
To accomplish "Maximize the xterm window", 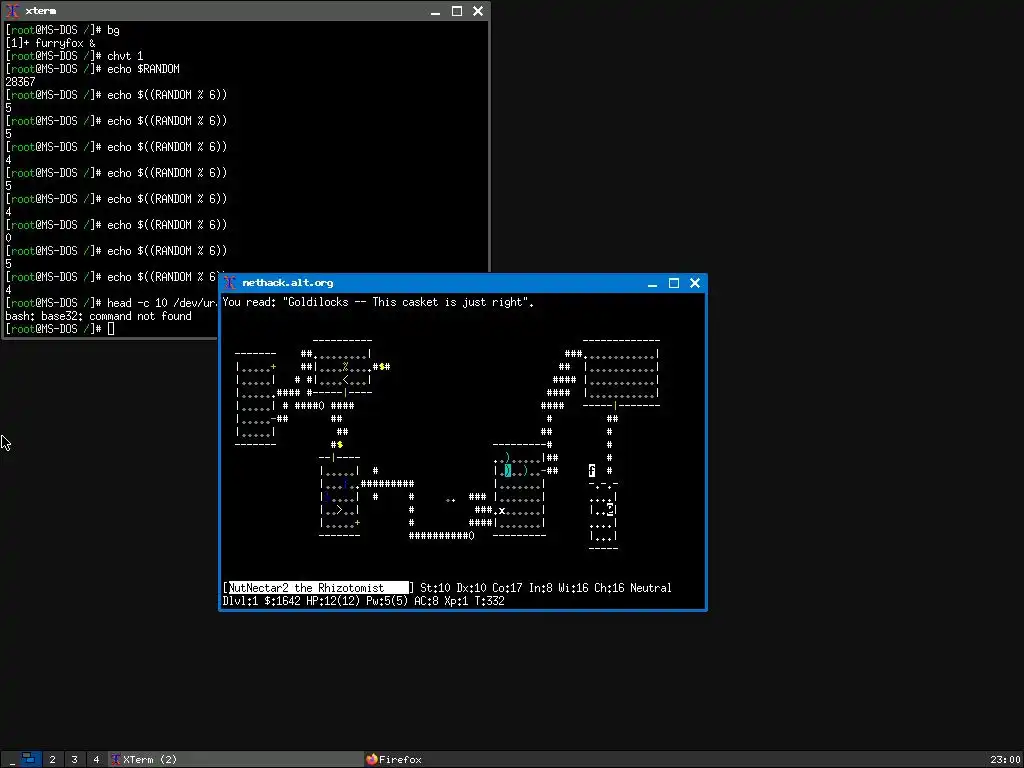I will point(457,11).
